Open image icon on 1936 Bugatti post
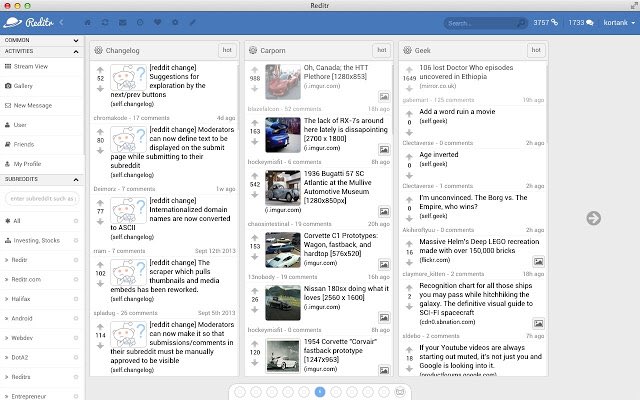The image size is (640, 400). (384, 211)
